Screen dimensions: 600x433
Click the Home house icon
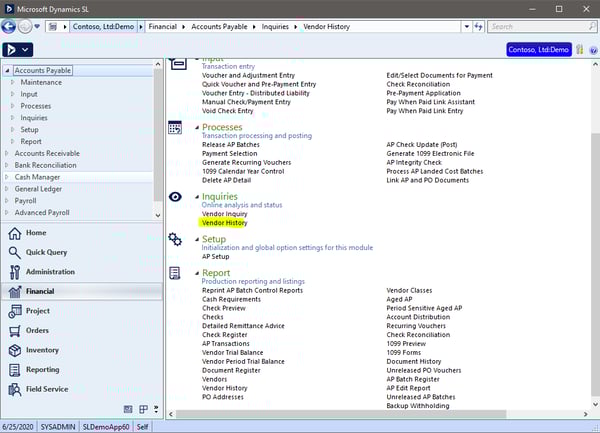pyautogui.click(x=15, y=233)
